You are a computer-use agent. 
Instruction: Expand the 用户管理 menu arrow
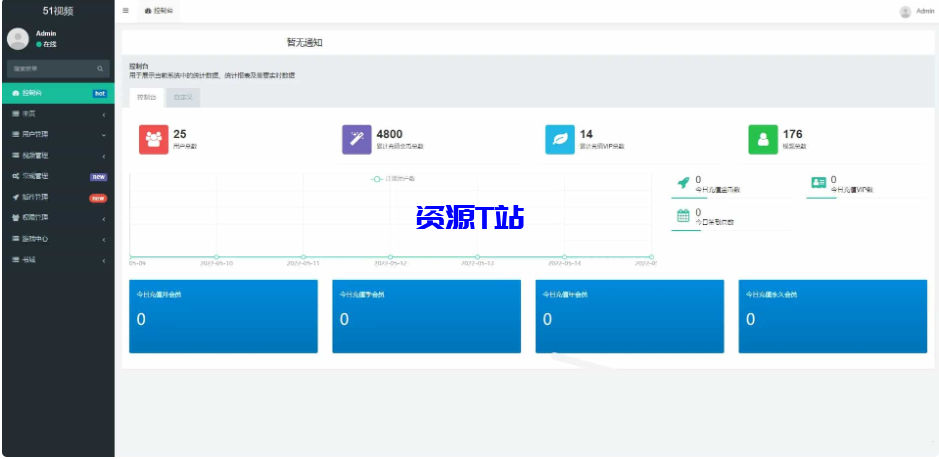[x=104, y=135]
